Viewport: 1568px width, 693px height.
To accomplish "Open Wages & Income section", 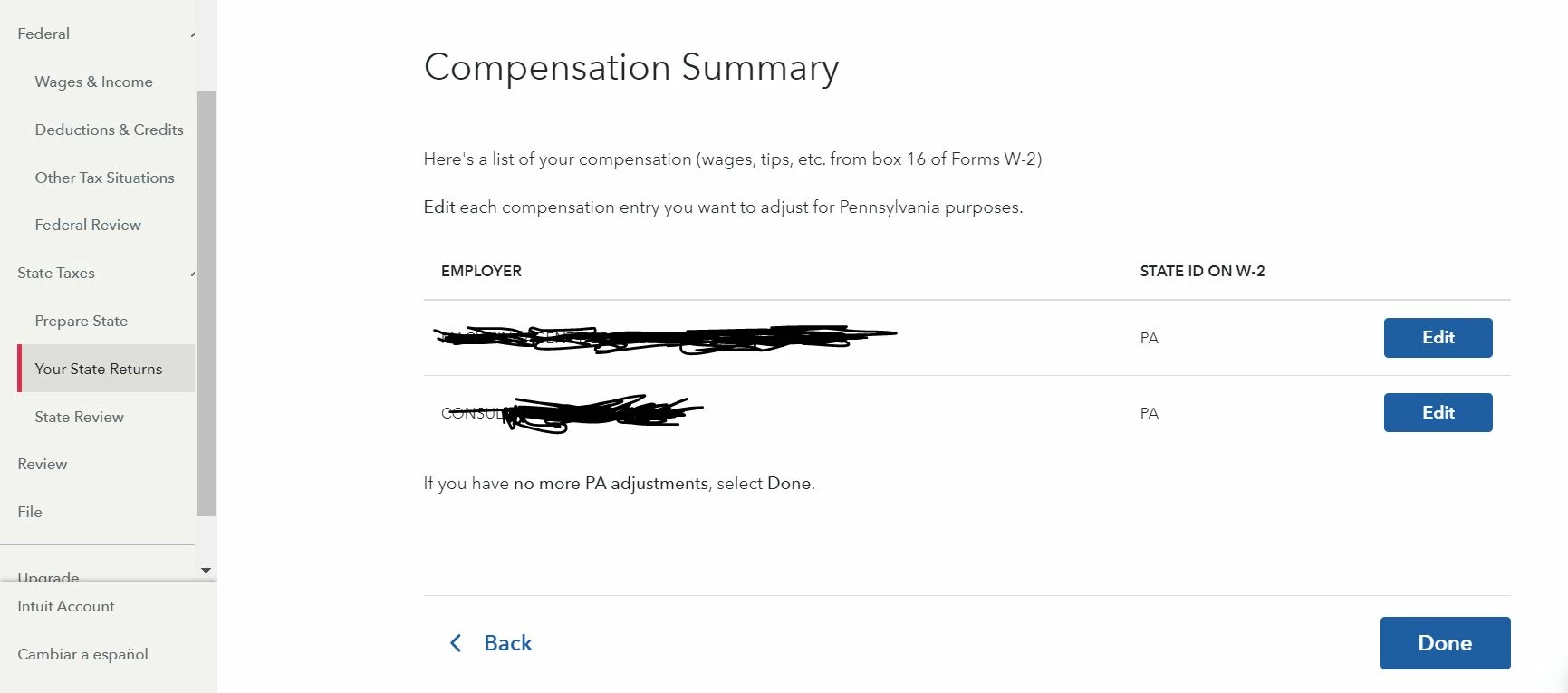I will [93, 82].
